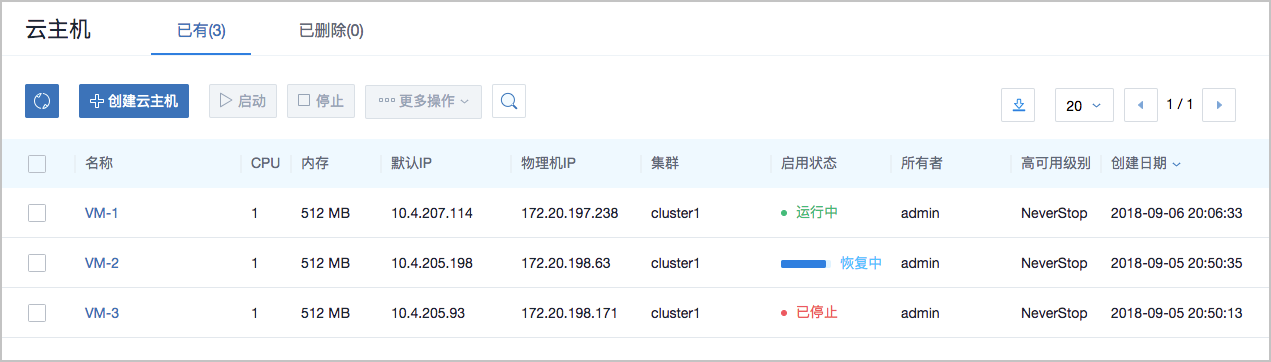Click 云主机 page title
This screenshot has height=362, width=1271.
pos(58,29)
